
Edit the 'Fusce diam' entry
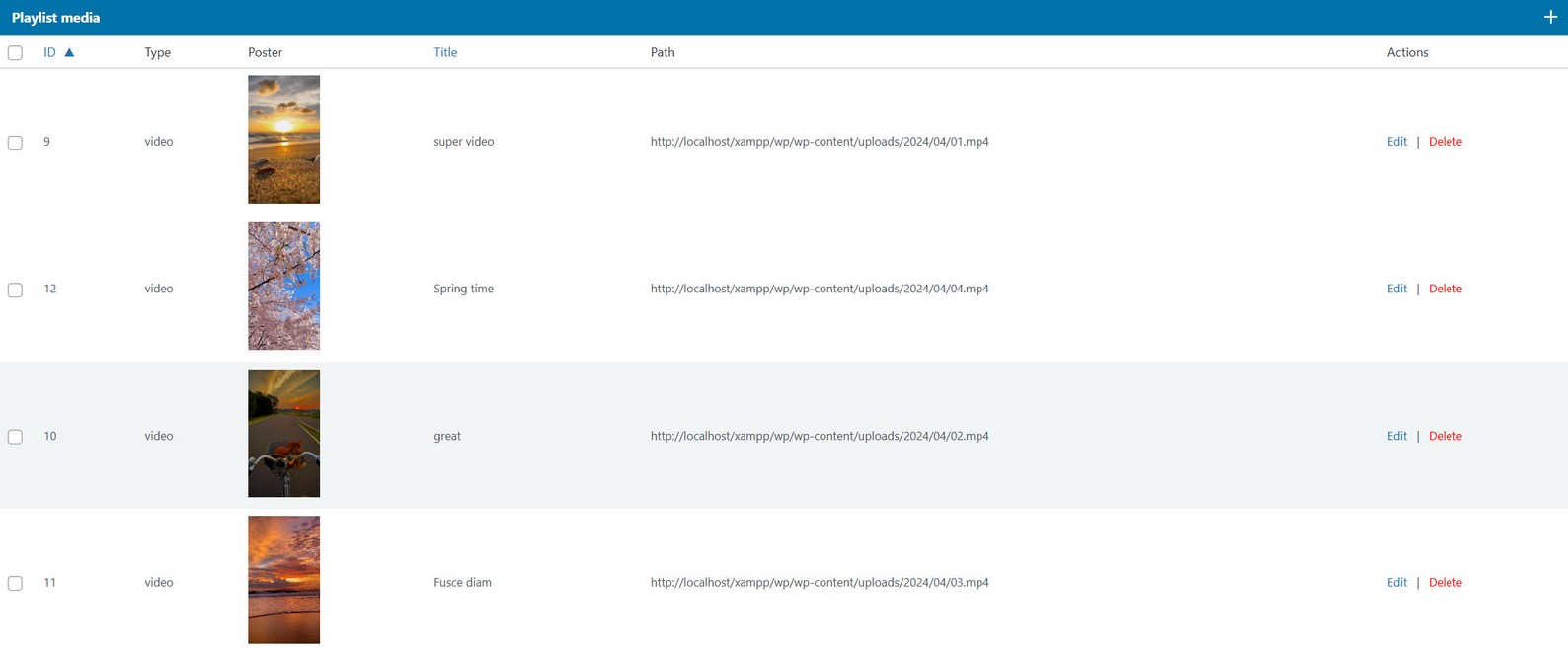(1396, 582)
